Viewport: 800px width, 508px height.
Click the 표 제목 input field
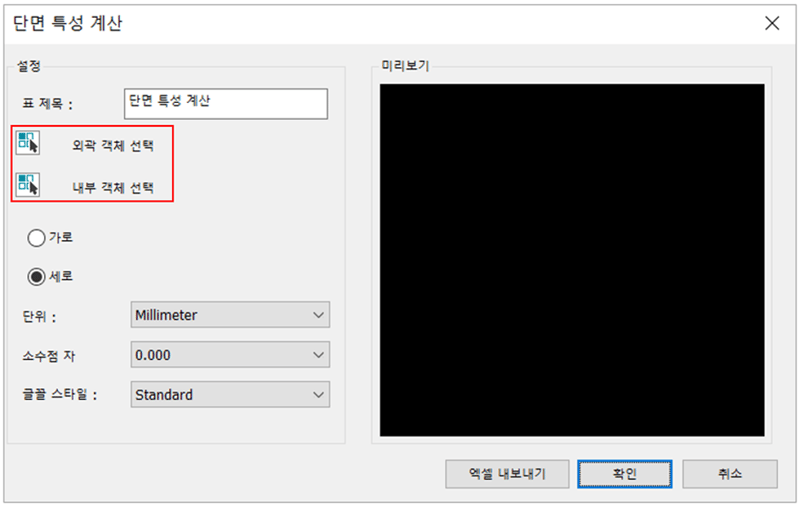(226, 104)
